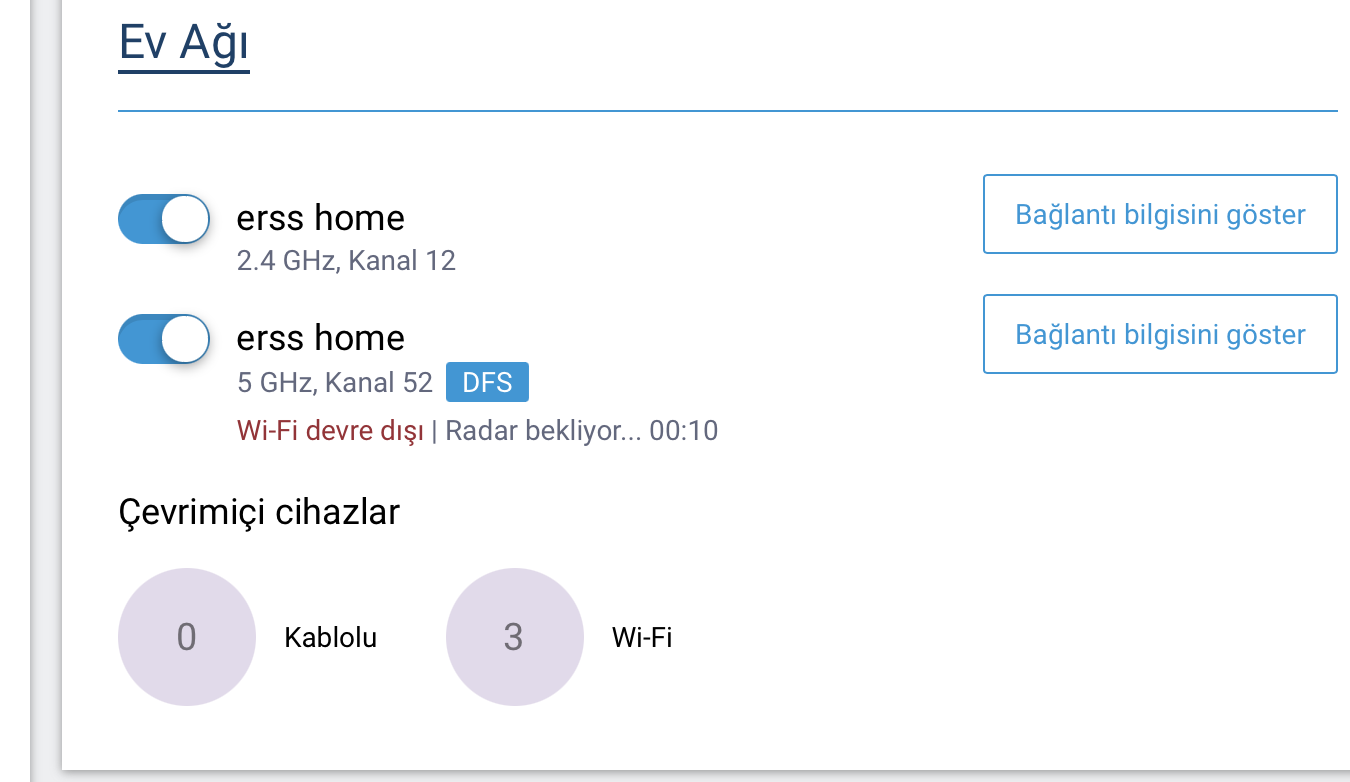Click the Wi-Fi label next to device count
Screen dimensions: 1350x782
pyautogui.click(x=642, y=638)
